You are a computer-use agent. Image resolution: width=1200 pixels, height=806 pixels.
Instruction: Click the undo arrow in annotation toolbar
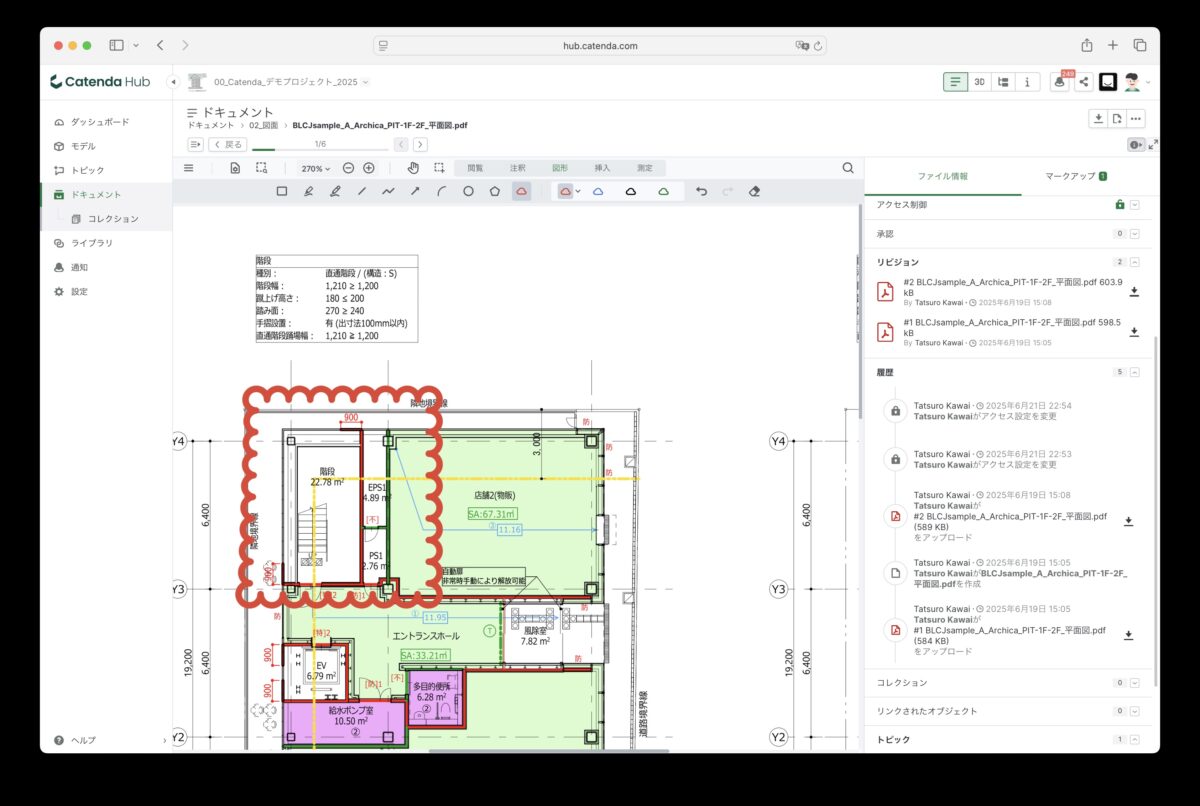pyautogui.click(x=701, y=191)
